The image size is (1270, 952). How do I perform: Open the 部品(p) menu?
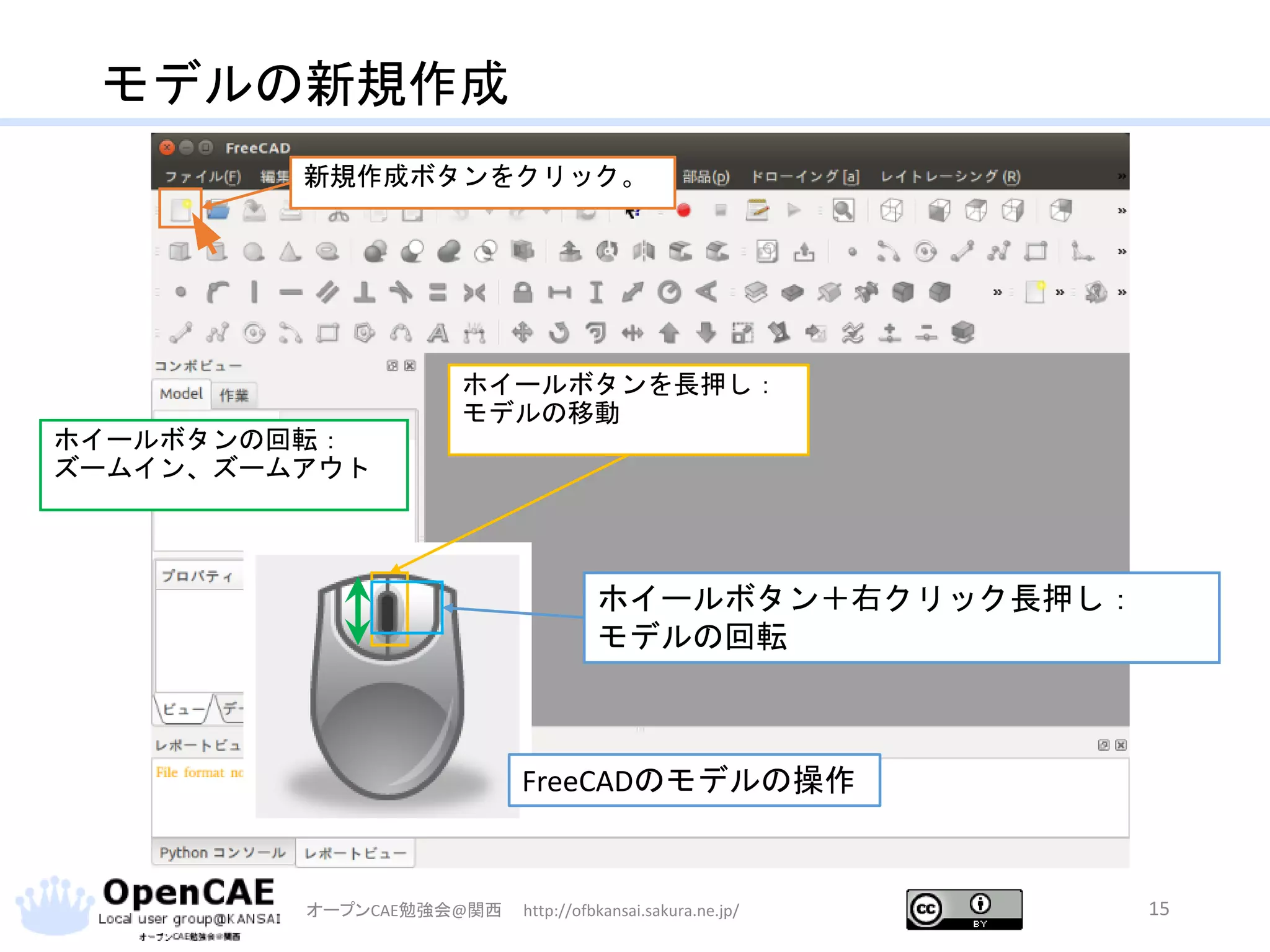point(706,177)
